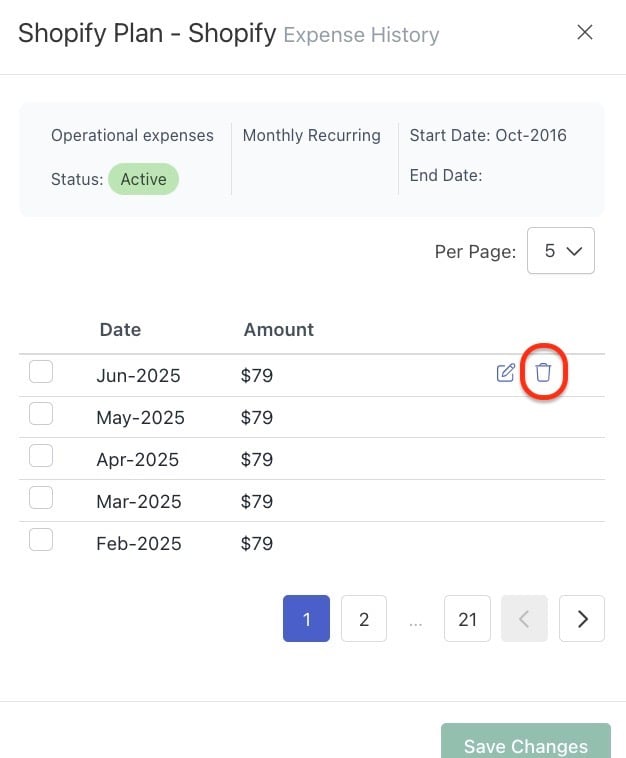
Task: Open the Per Page dropdown
Action: click(561, 250)
